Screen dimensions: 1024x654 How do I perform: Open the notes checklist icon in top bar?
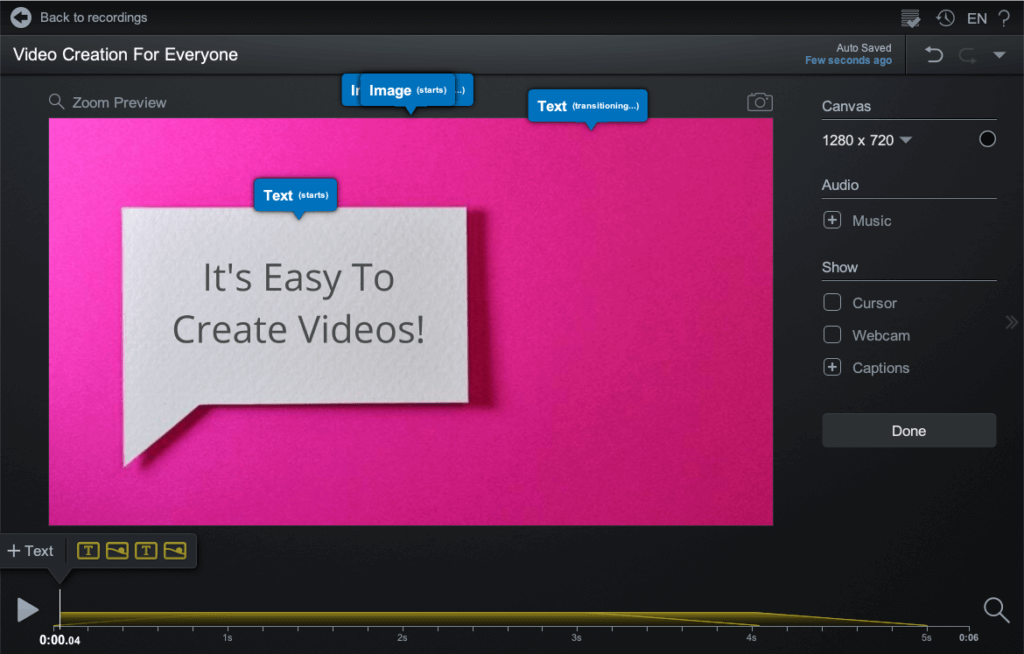coord(910,18)
